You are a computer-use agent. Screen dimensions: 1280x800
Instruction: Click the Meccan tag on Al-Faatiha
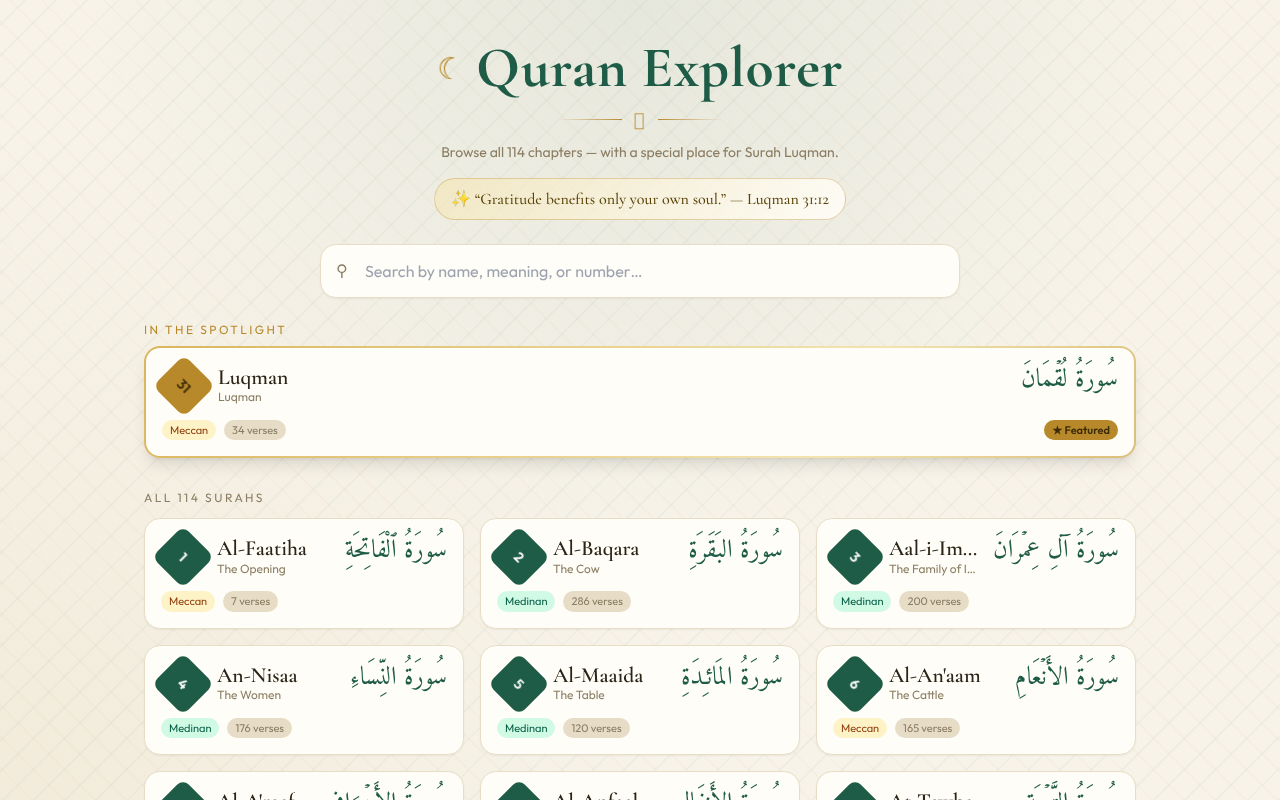click(188, 601)
